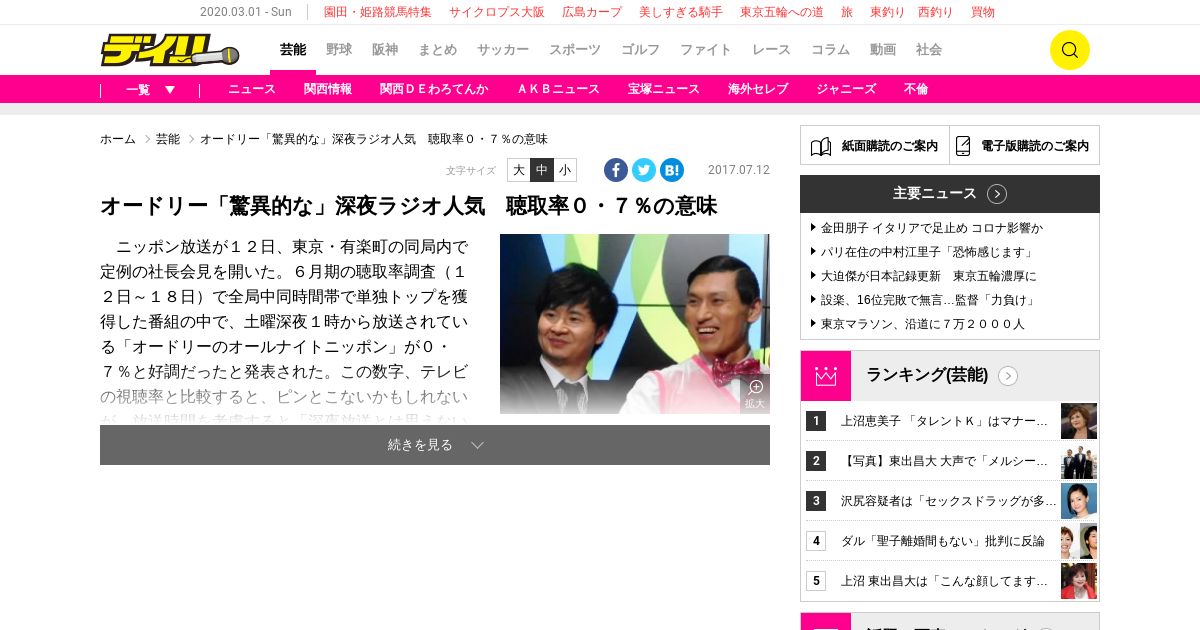This screenshot has height=630, width=1200.
Task: Open ＡＫＢニュース submenu item
Action: point(558,89)
